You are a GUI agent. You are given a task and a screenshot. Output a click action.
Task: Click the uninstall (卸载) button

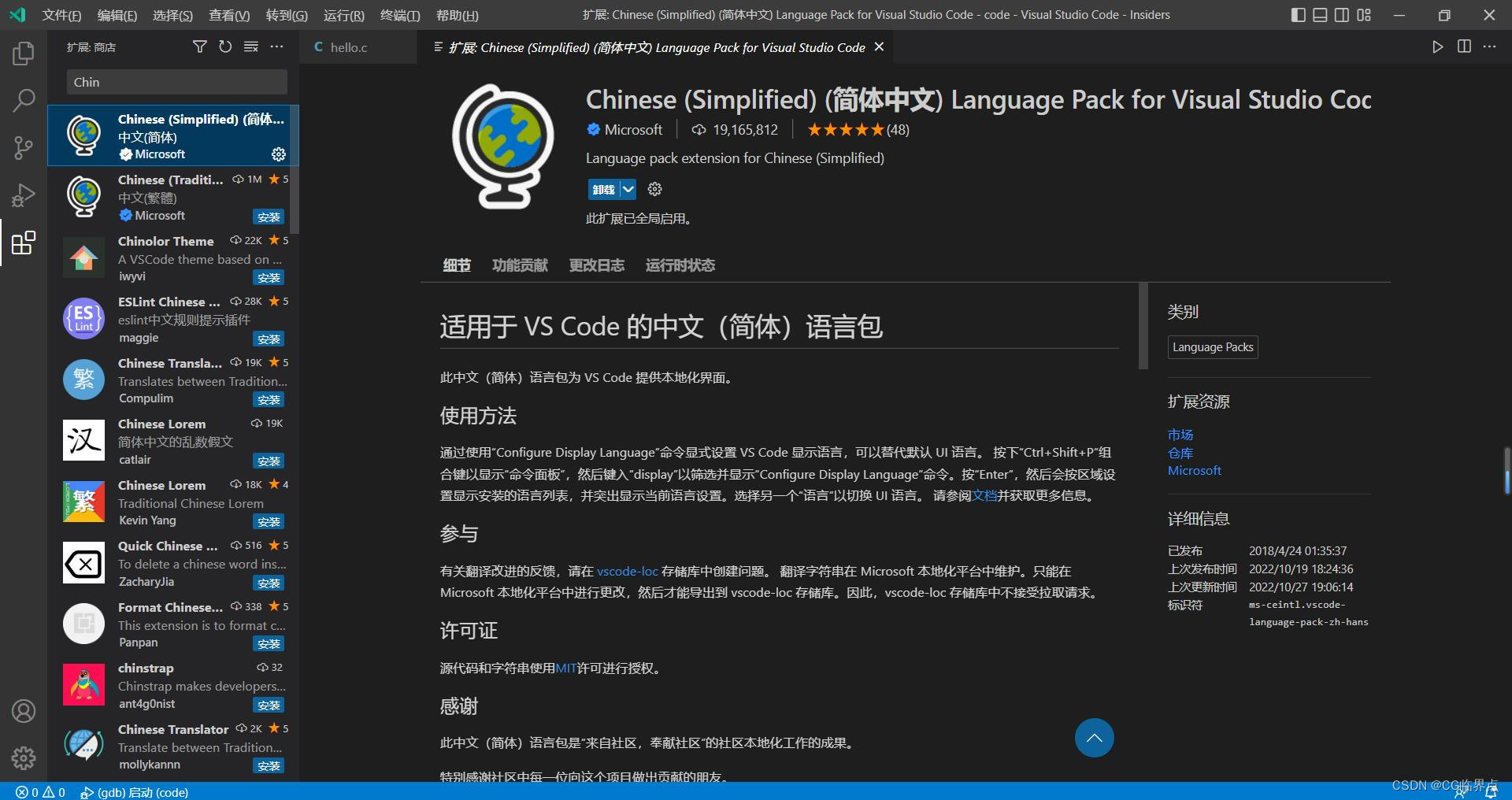tap(604, 189)
